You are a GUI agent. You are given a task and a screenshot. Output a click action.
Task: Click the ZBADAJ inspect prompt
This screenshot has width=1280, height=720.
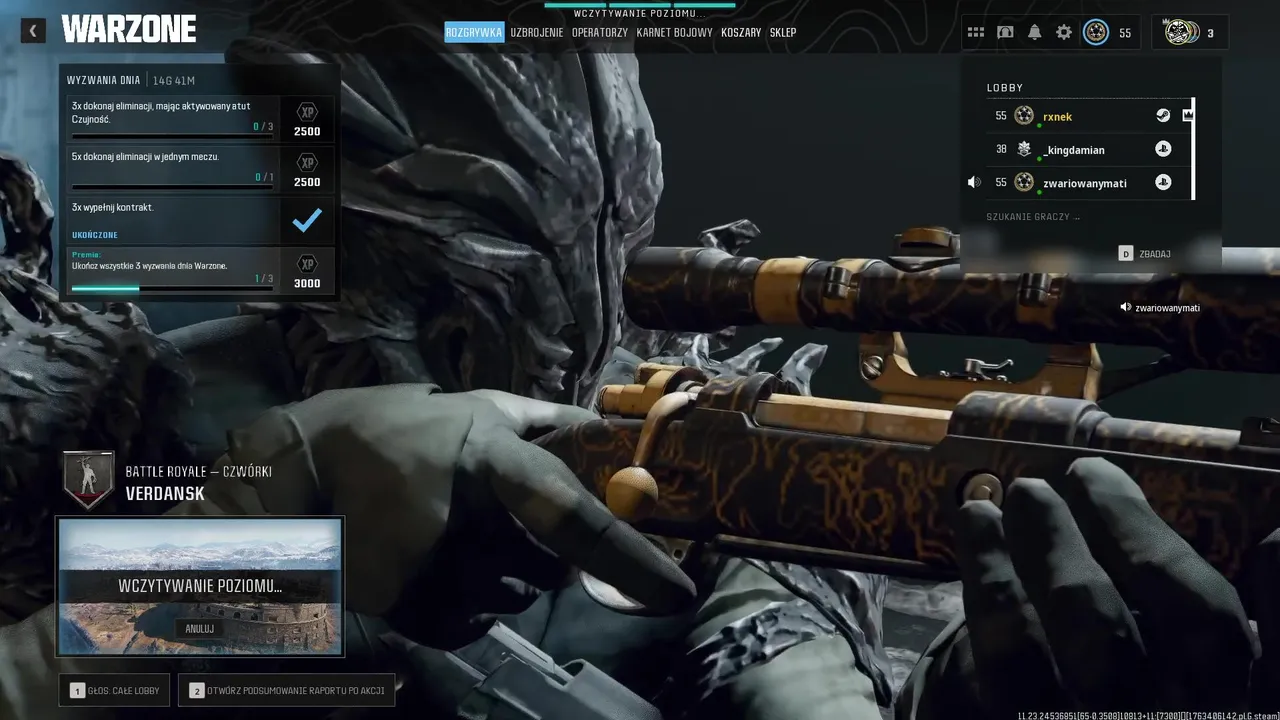click(1144, 254)
